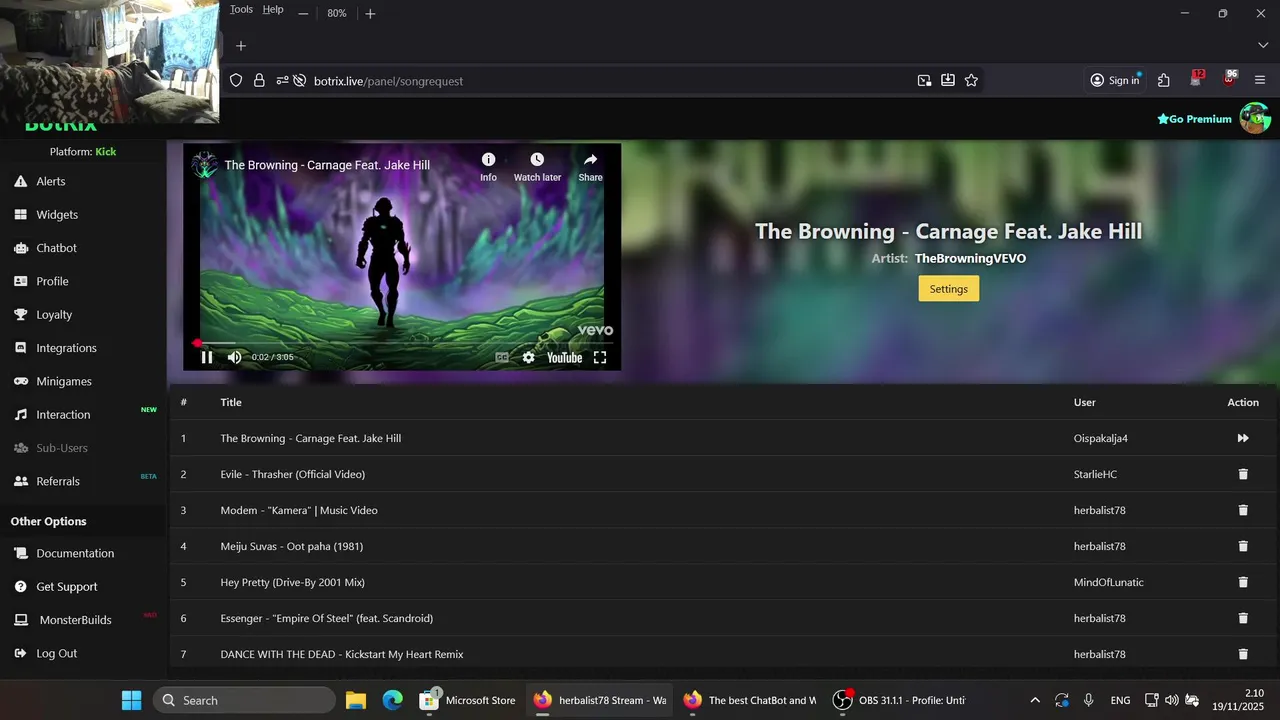Delete Essenger - Empire Of Steel entry
1280x720 pixels.
tap(1243, 618)
